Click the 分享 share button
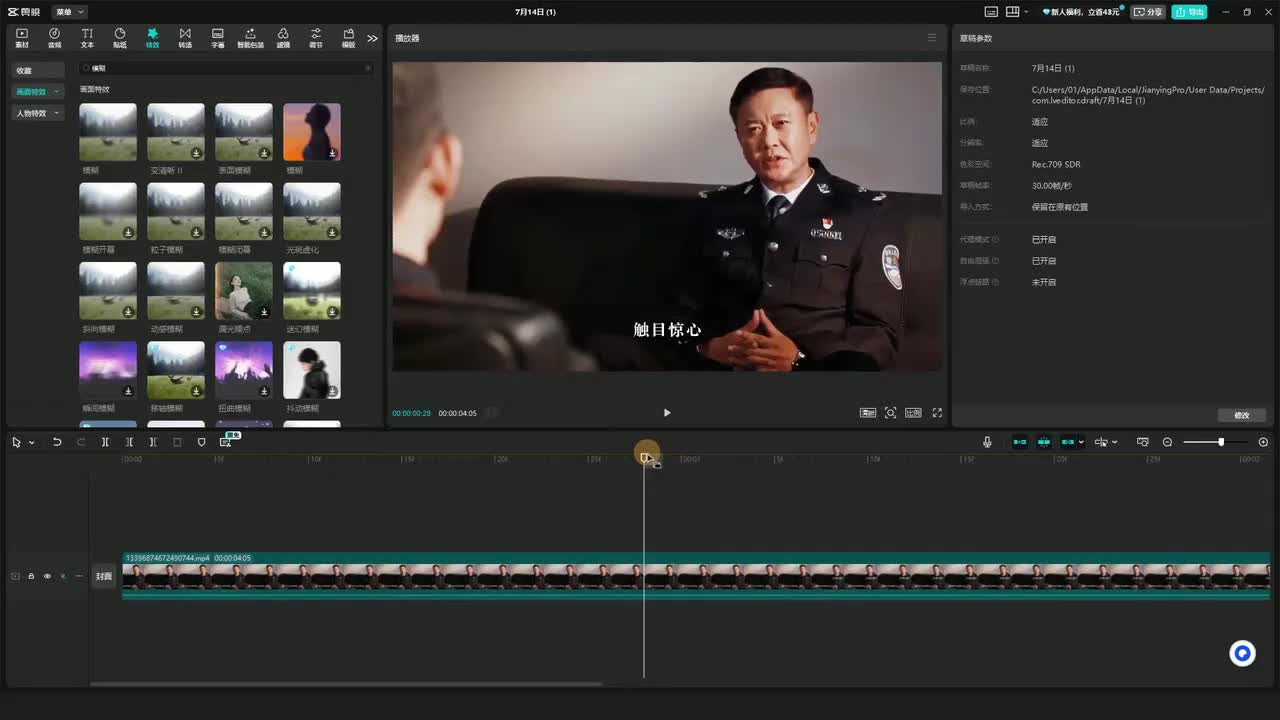This screenshot has height=720, width=1280. coord(1148,12)
